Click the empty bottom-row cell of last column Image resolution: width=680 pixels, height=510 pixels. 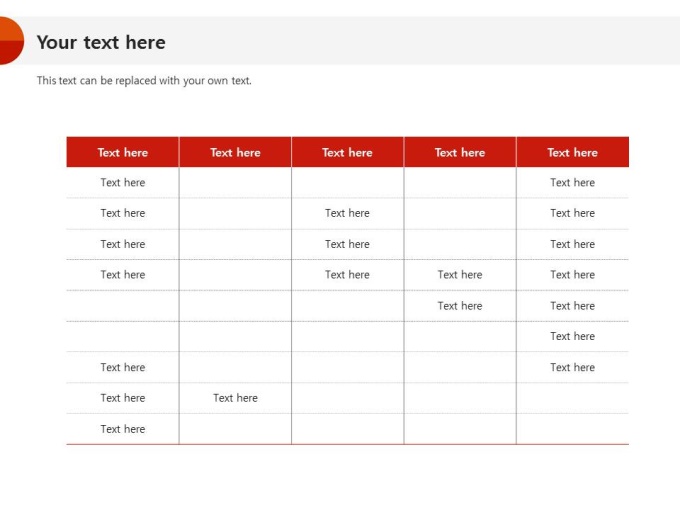[572, 429]
